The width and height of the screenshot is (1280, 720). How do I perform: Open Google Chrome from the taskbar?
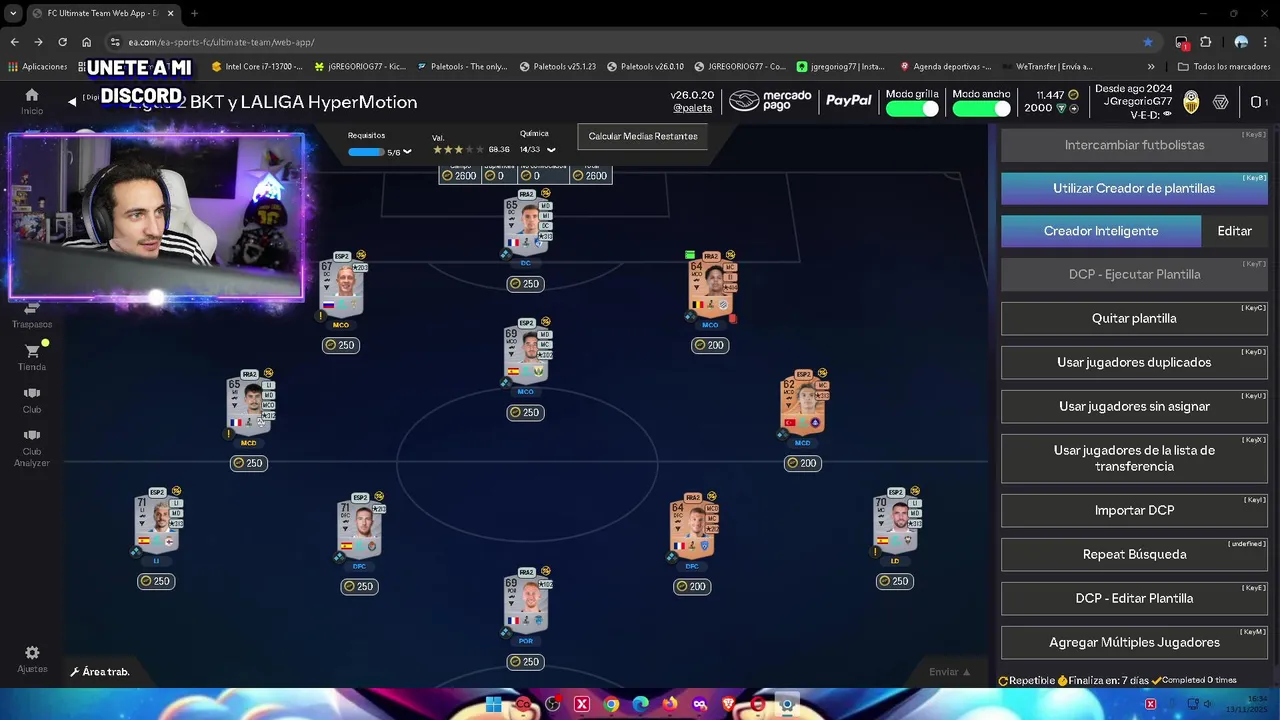pyautogui.click(x=611, y=704)
